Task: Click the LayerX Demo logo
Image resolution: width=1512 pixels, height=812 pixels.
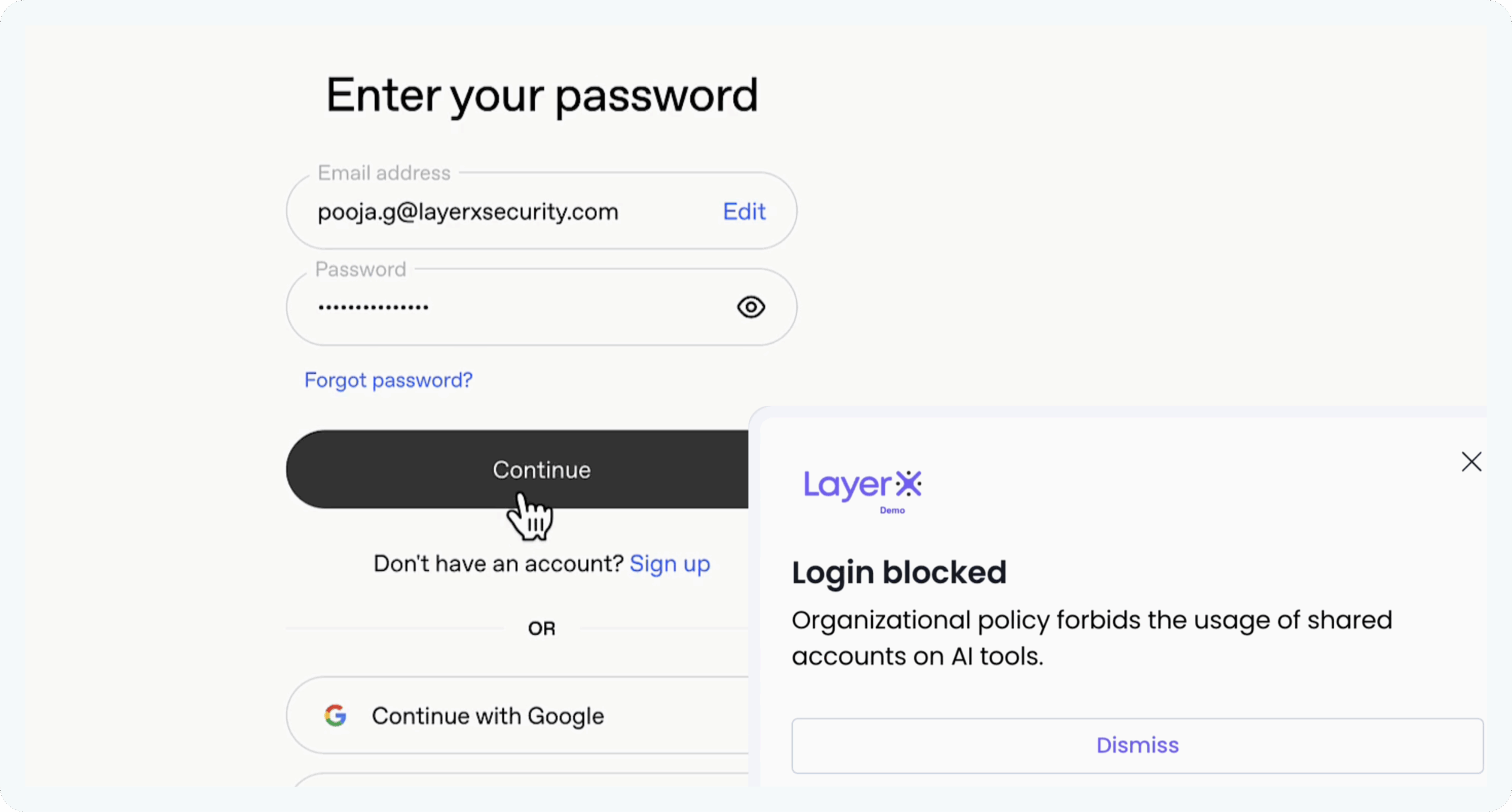Action: pyautogui.click(x=862, y=491)
